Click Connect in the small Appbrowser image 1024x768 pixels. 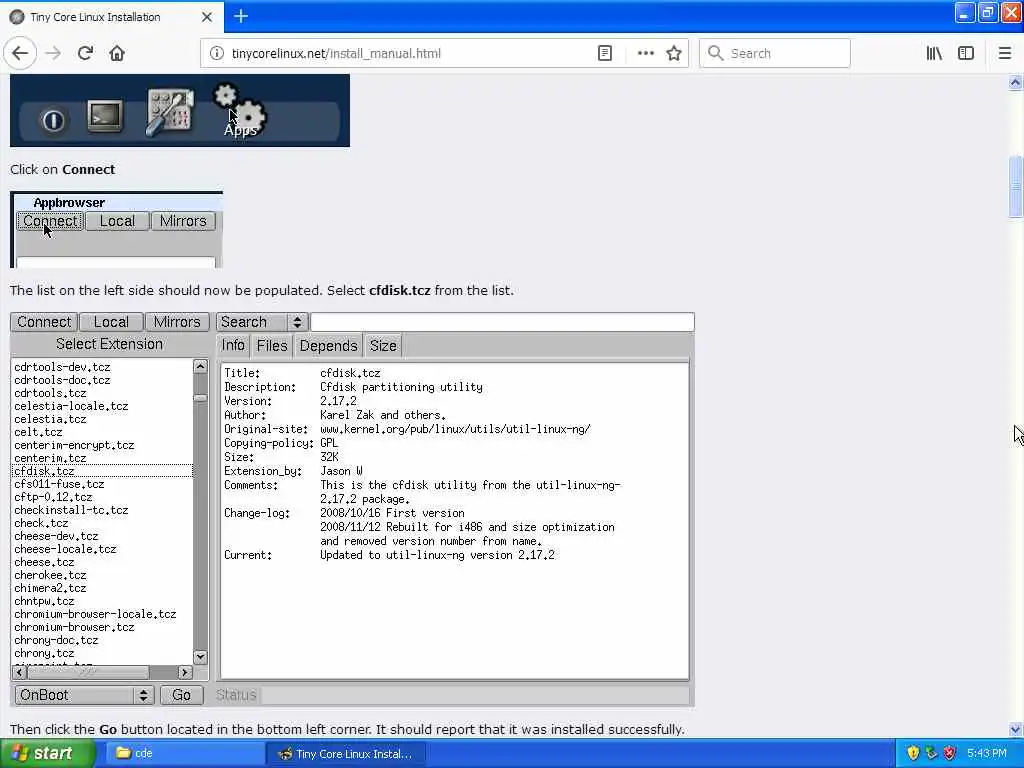50,221
